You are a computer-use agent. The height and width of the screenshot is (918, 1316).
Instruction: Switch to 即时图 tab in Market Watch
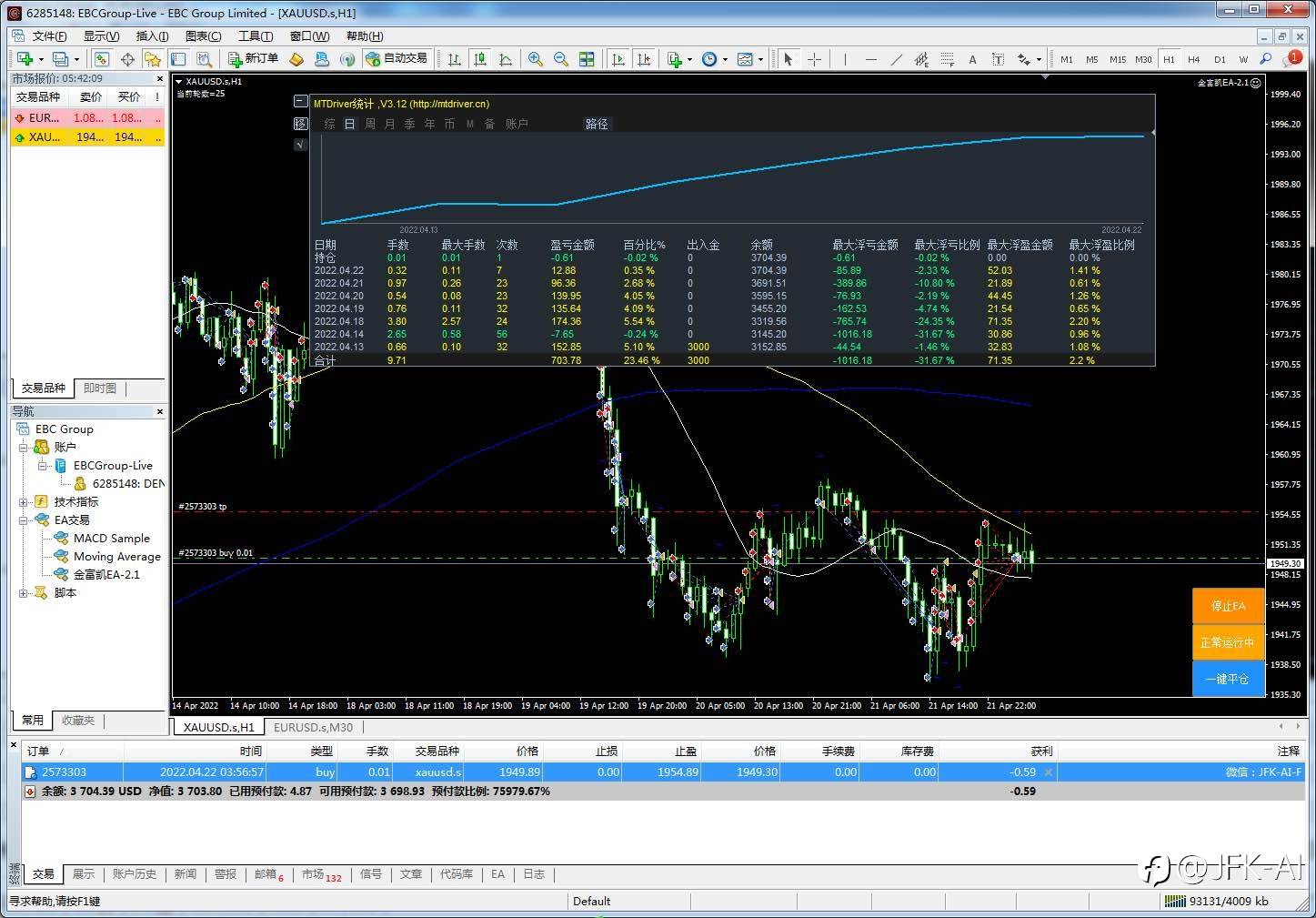point(100,388)
